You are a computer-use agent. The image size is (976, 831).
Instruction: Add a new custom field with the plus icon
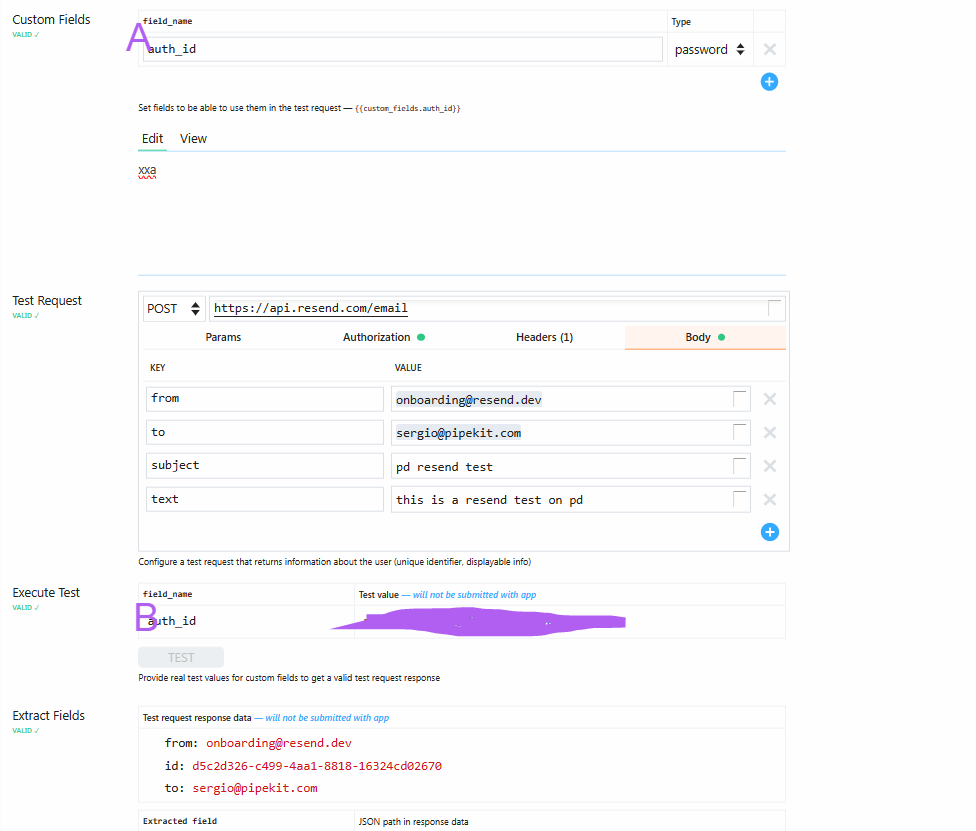(769, 81)
